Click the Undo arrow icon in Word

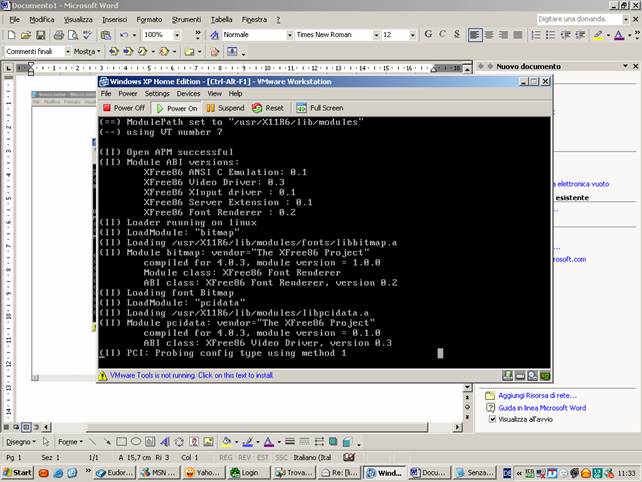click(124, 35)
